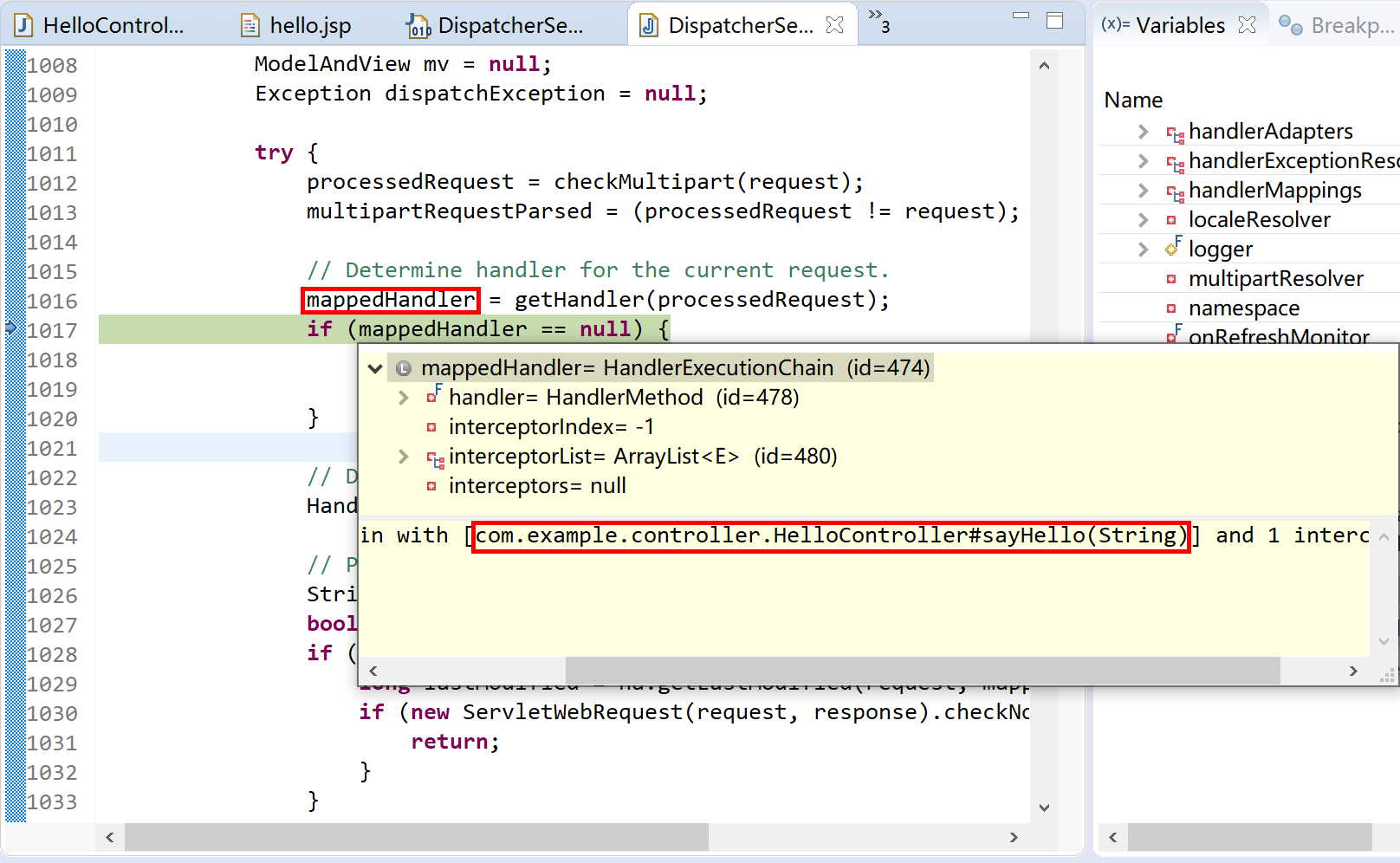Expand the interceptorList ArrayList entry
This screenshot has width=1400, height=863.
click(x=403, y=457)
